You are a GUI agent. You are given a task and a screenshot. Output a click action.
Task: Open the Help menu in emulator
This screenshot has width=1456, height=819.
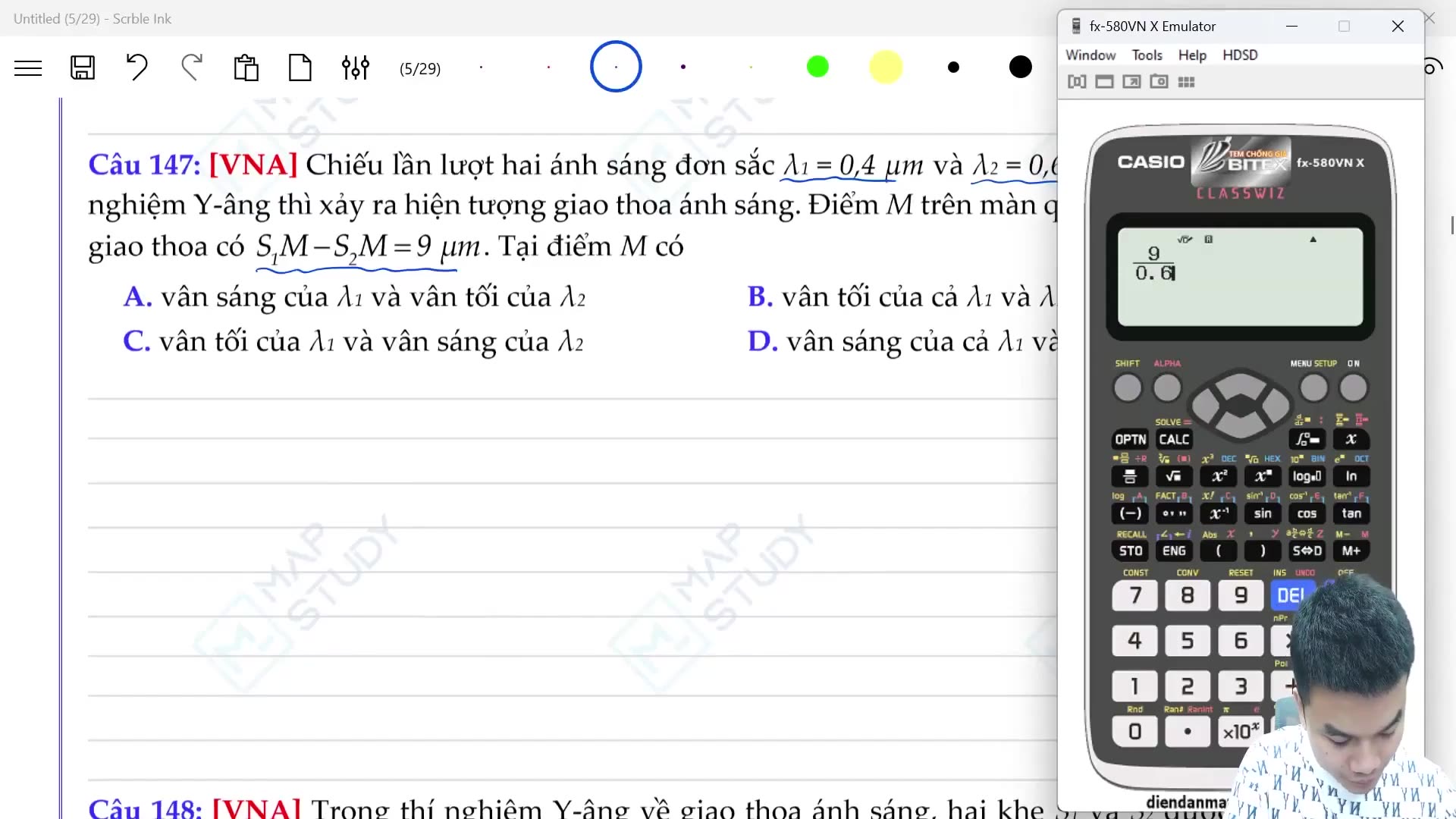tap(1192, 55)
